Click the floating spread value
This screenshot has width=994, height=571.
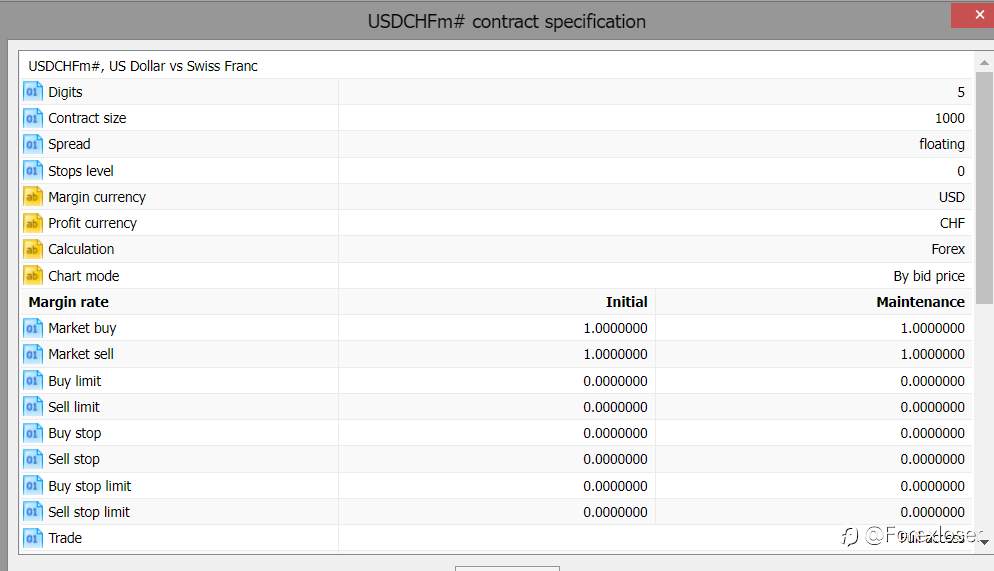[x=942, y=144]
